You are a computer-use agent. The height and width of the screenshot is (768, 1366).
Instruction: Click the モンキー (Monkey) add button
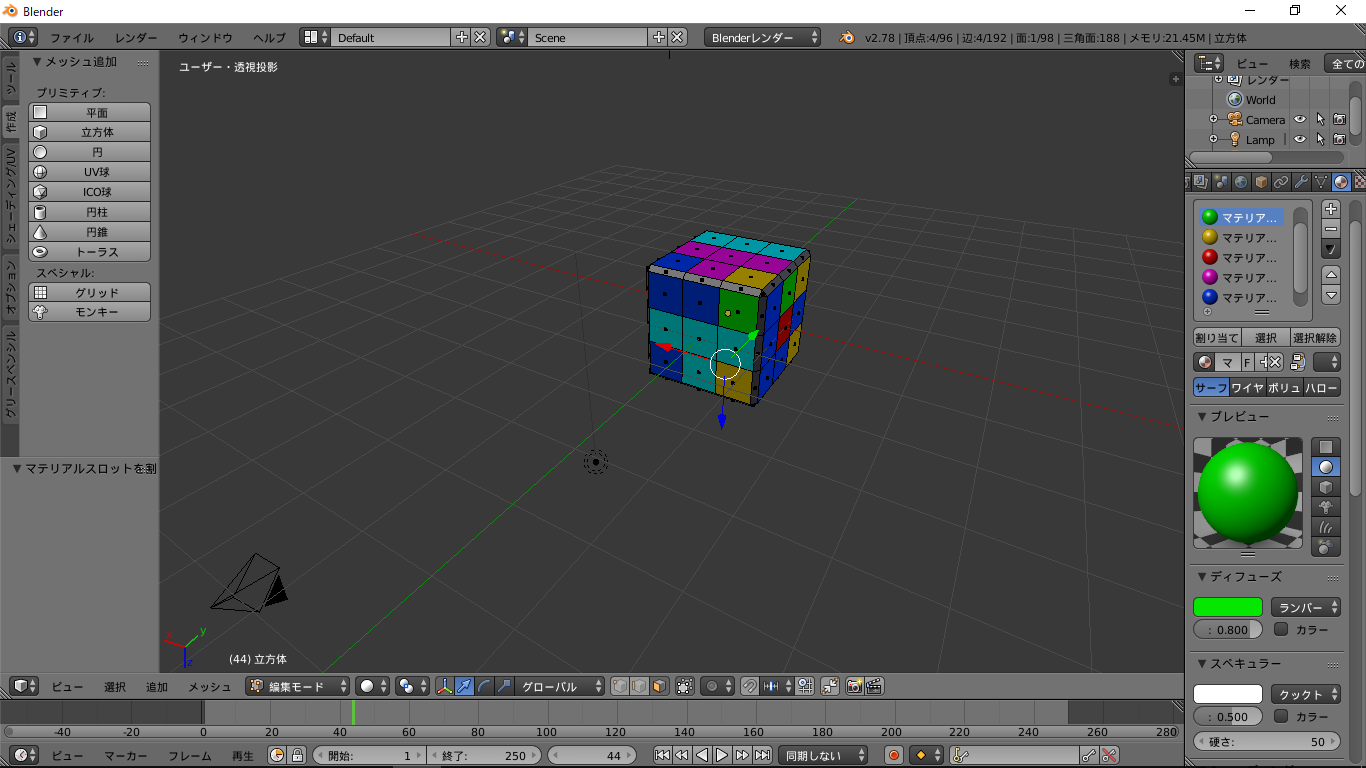90,312
